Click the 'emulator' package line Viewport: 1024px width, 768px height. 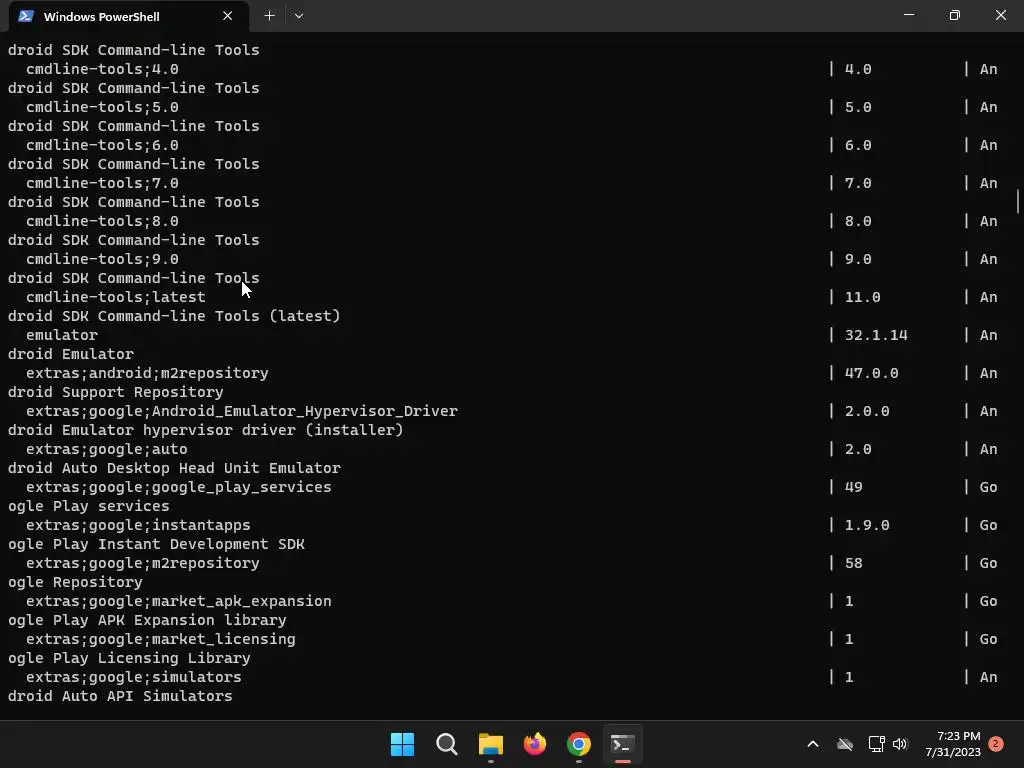click(x=62, y=334)
